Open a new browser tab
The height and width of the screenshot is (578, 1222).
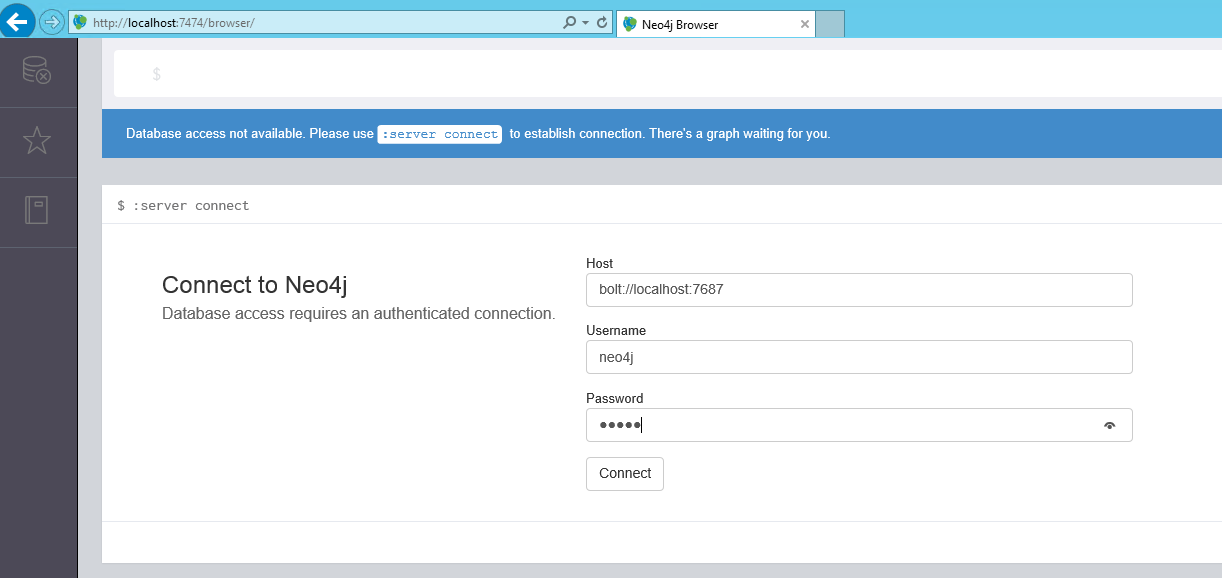click(830, 24)
